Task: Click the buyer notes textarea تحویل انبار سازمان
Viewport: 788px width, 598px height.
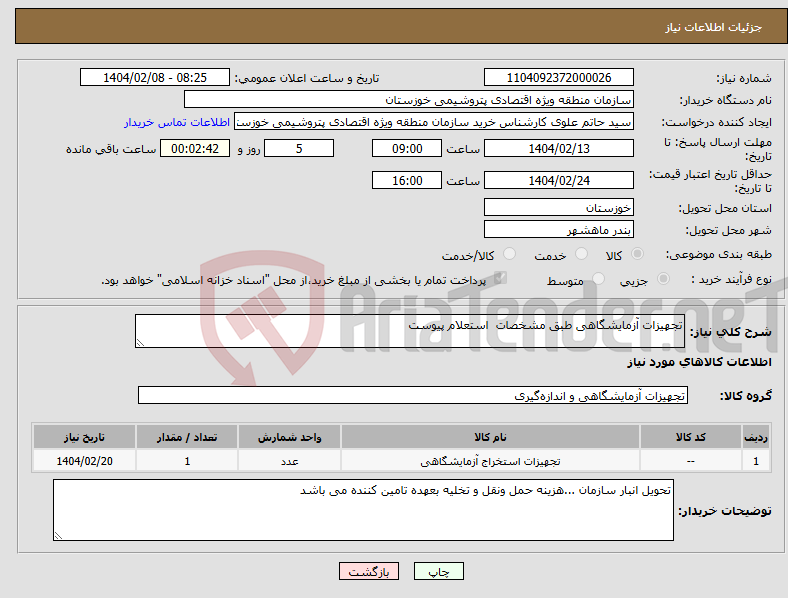Action: coord(363,510)
